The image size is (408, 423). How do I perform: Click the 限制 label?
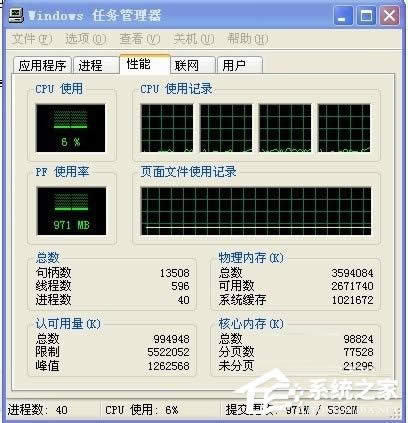pyautogui.click(x=47, y=352)
